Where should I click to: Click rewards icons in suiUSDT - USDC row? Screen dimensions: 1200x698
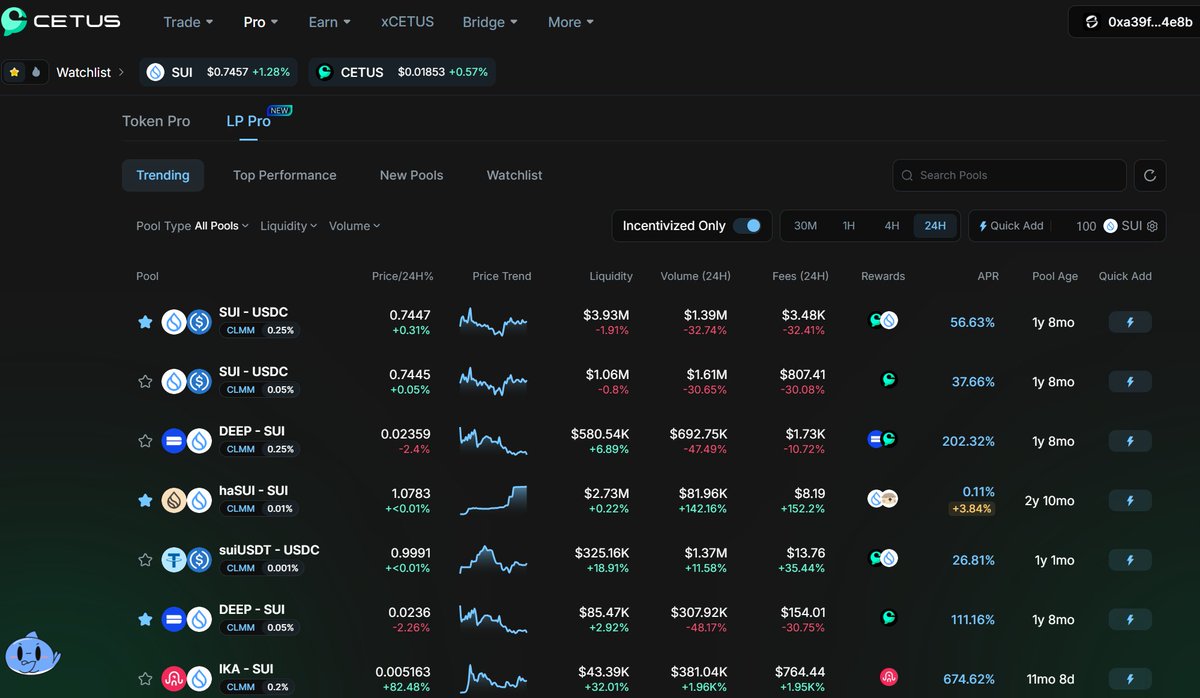(x=883, y=558)
